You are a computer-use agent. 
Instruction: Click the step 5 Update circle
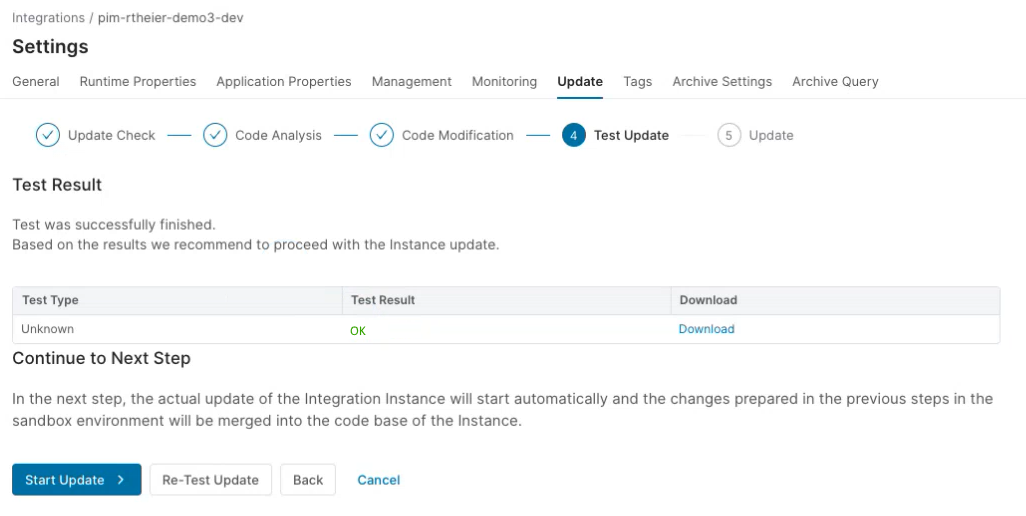[x=729, y=135]
